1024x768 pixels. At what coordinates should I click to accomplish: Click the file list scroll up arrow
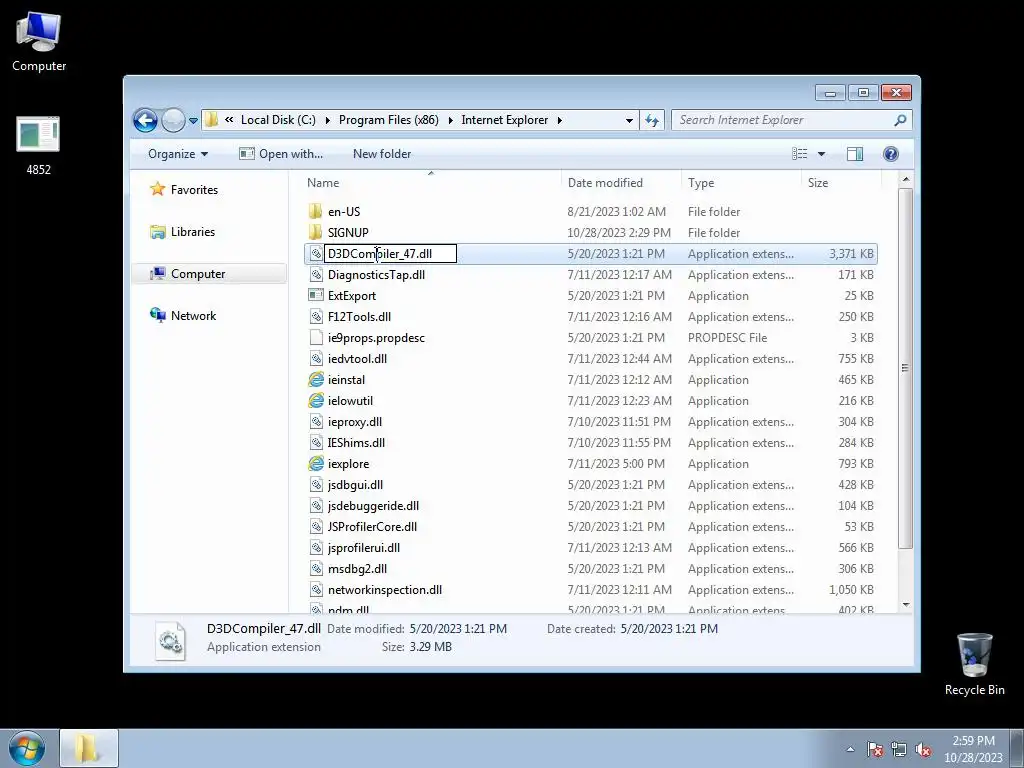[x=905, y=179]
